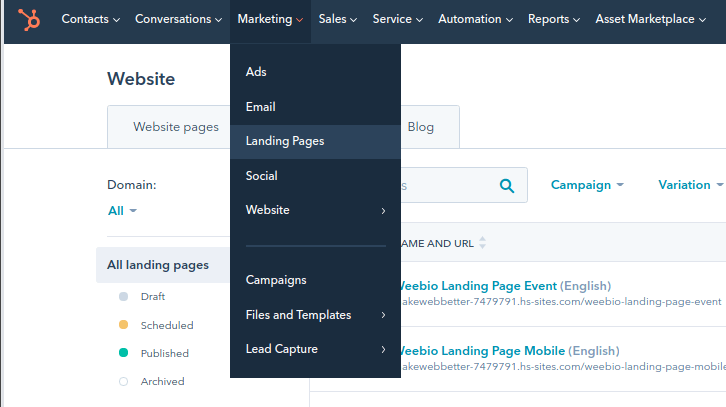This screenshot has width=726, height=407.
Task: Click the landing pages search field
Action: (464, 185)
